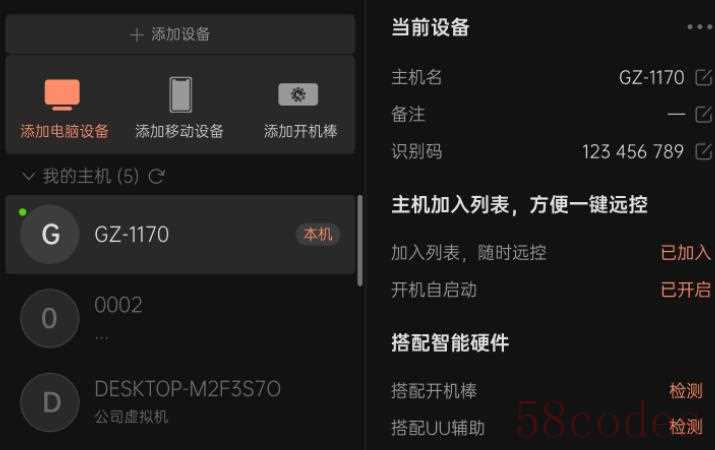Toggle the 已加入 list status
715x450 pixels.
coord(685,253)
